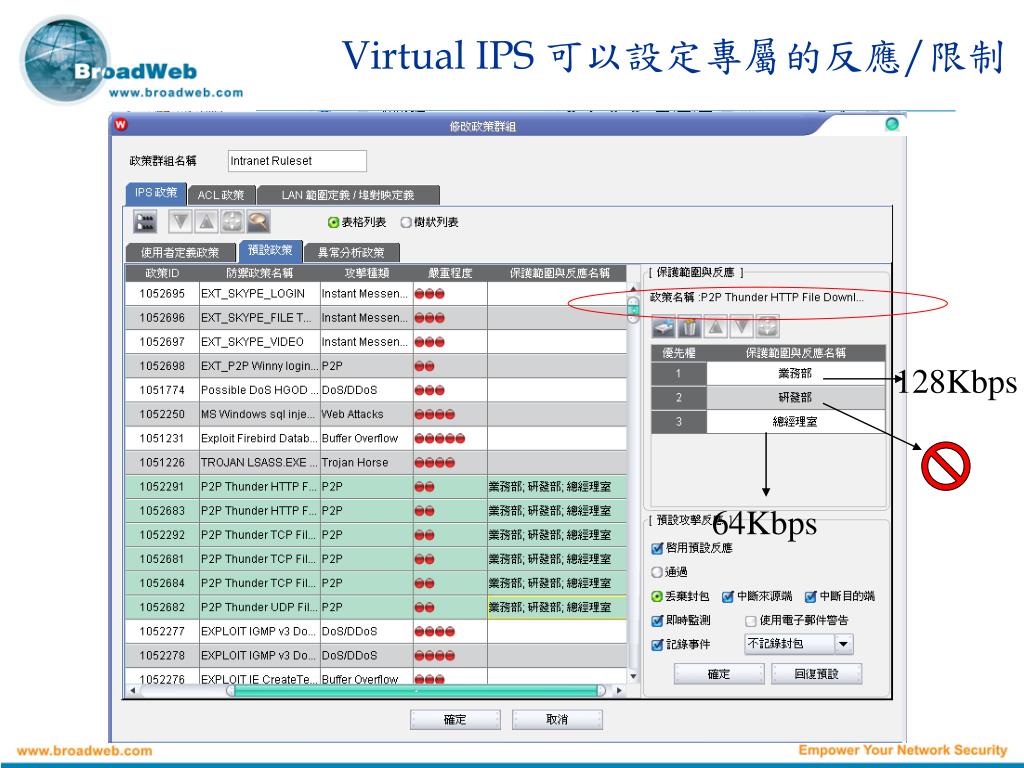1024x768 pixels.
Task: Open the 使用者定義政策 tab
Action: pyautogui.click(x=180, y=252)
